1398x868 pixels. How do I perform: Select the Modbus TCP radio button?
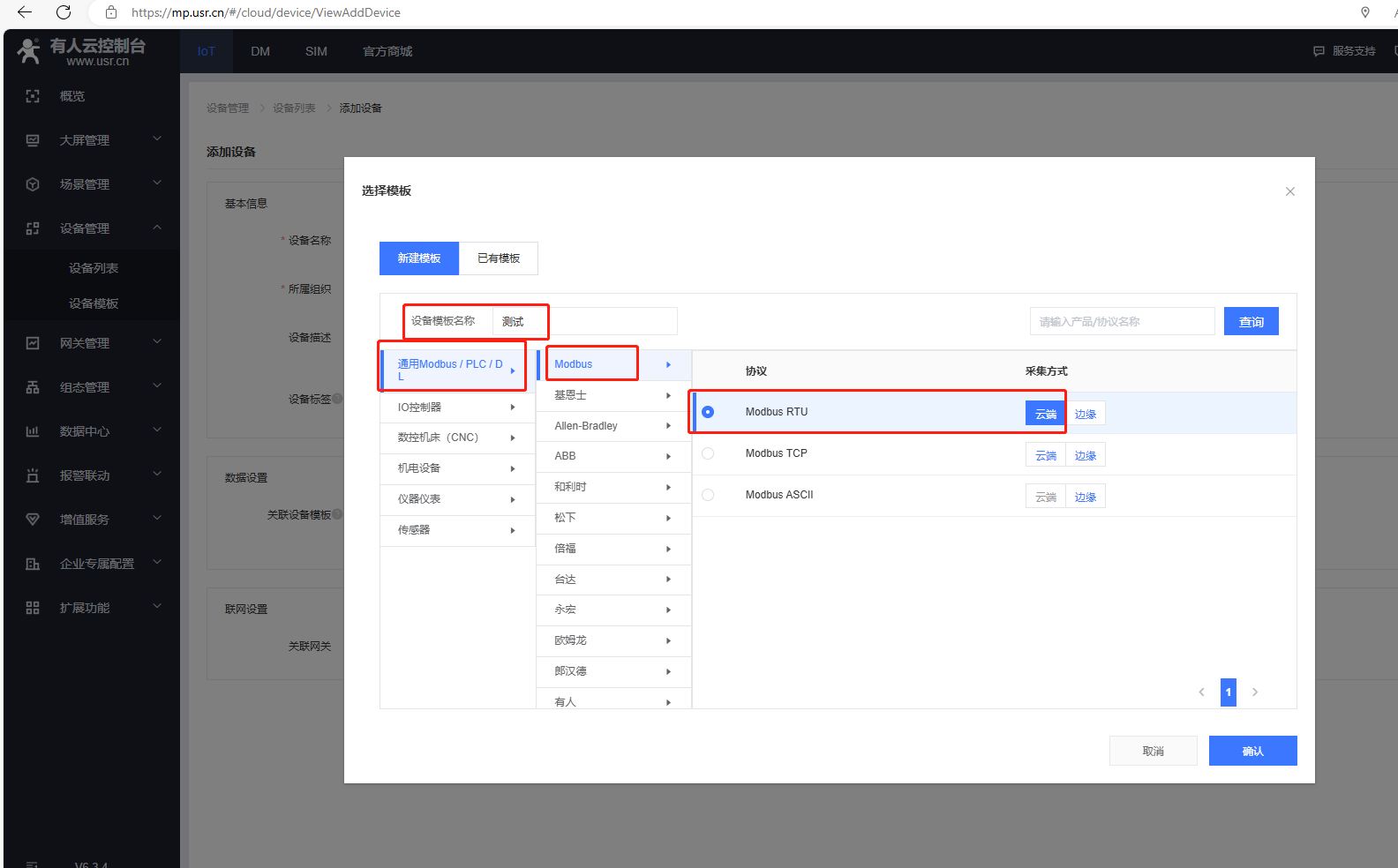[x=708, y=453]
